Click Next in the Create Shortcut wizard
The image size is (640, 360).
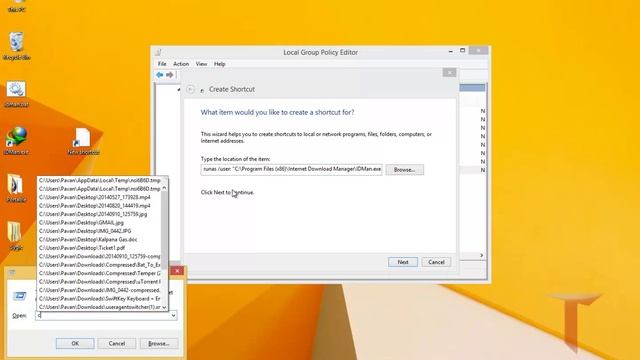pyautogui.click(x=403, y=262)
